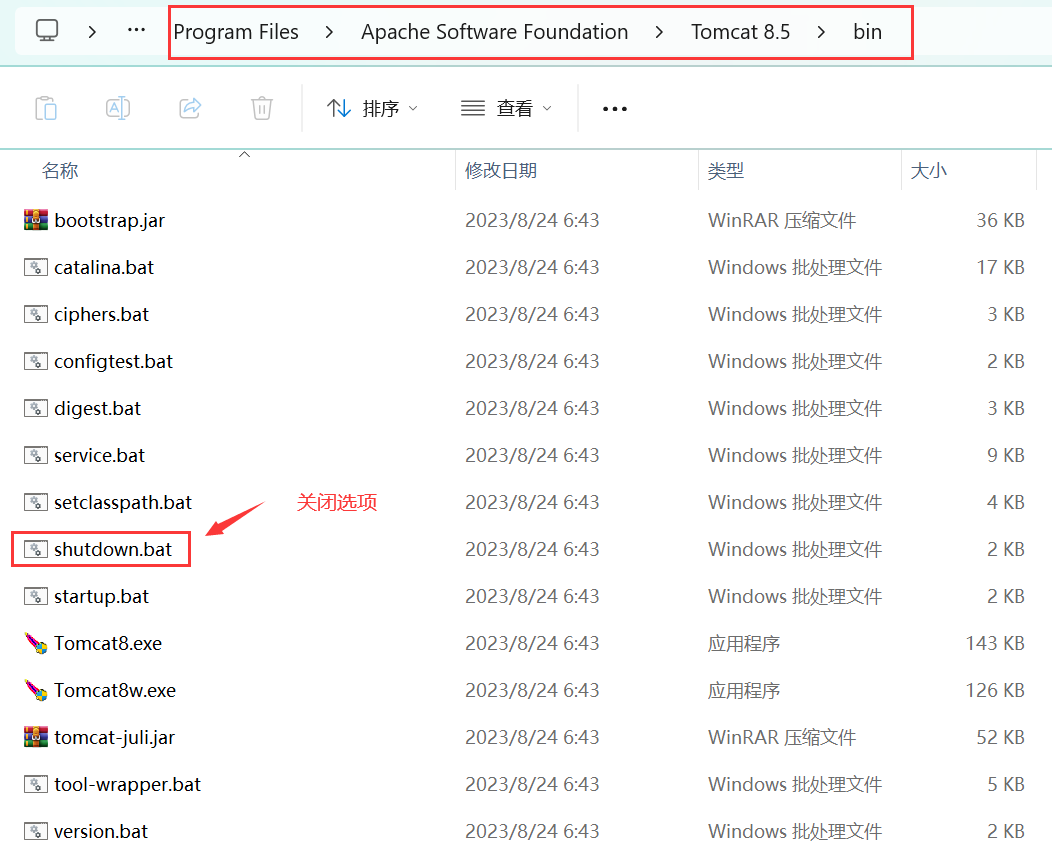This screenshot has width=1052, height=855.
Task: Select the file name bootstrap.jar
Action: 109,220
